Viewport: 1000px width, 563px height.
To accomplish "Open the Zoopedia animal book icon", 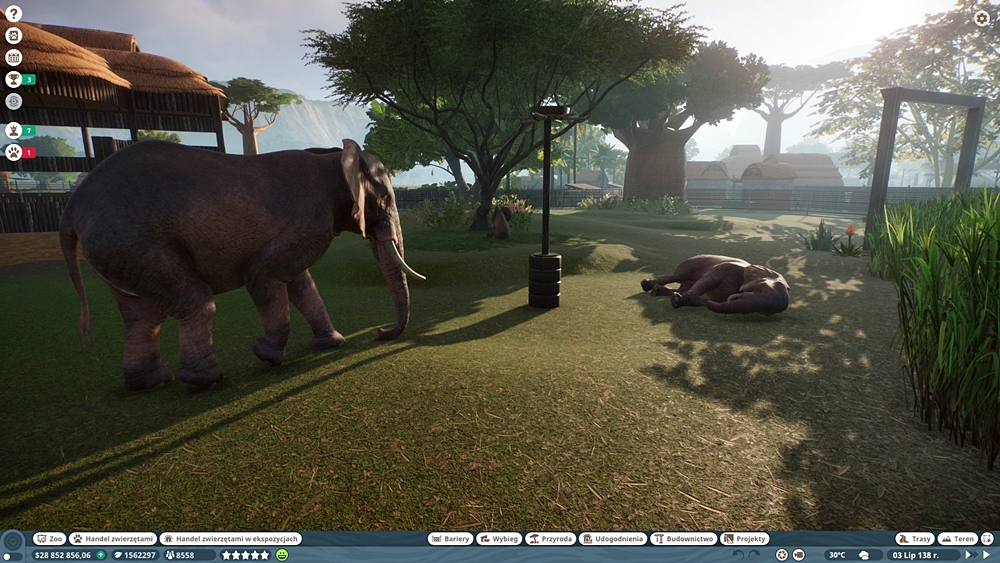I will (13, 36).
